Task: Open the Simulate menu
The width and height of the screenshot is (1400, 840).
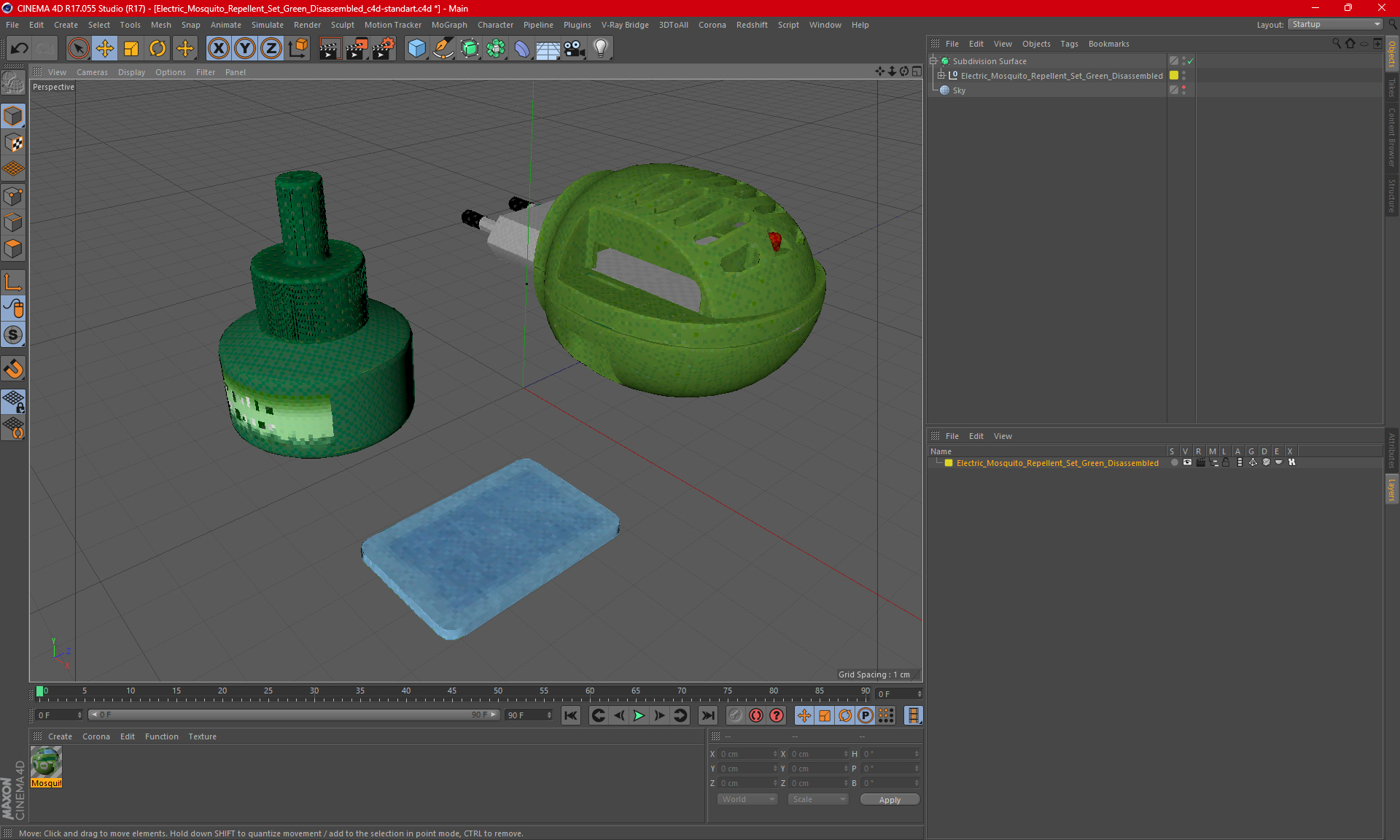Action: click(x=267, y=25)
